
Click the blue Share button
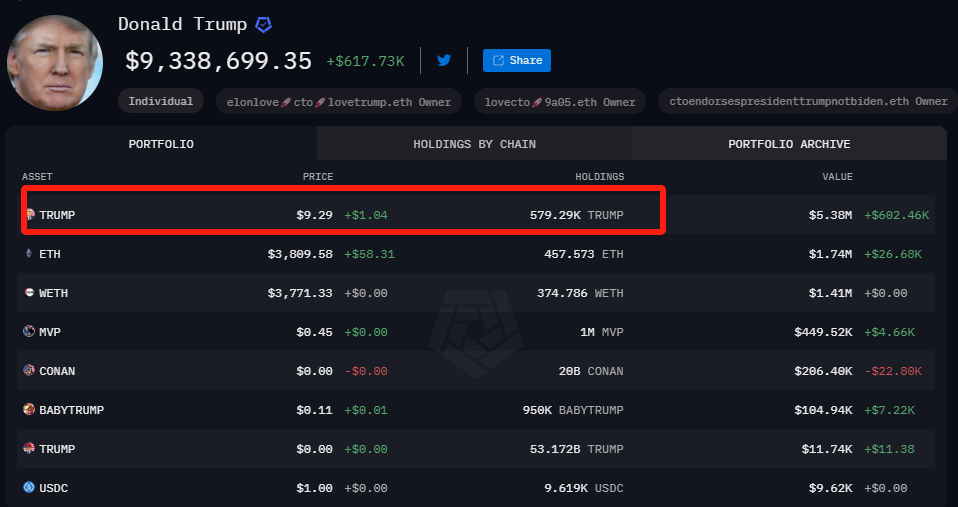[517, 60]
